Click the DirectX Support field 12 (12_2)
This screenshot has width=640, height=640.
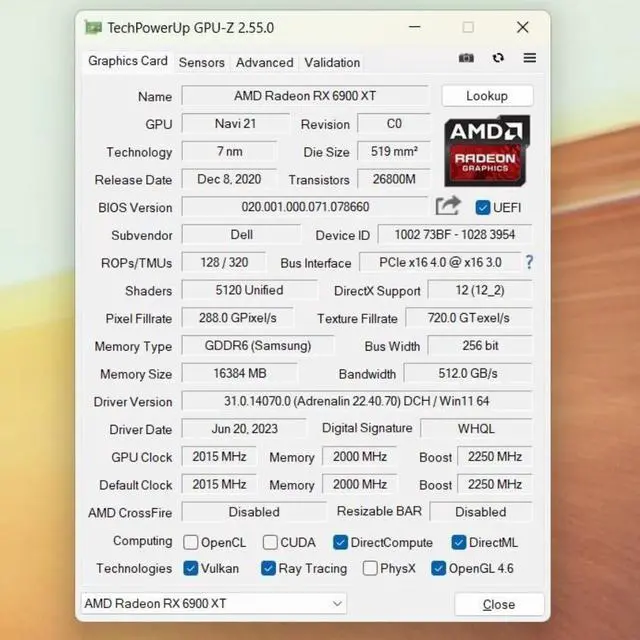coord(480,290)
